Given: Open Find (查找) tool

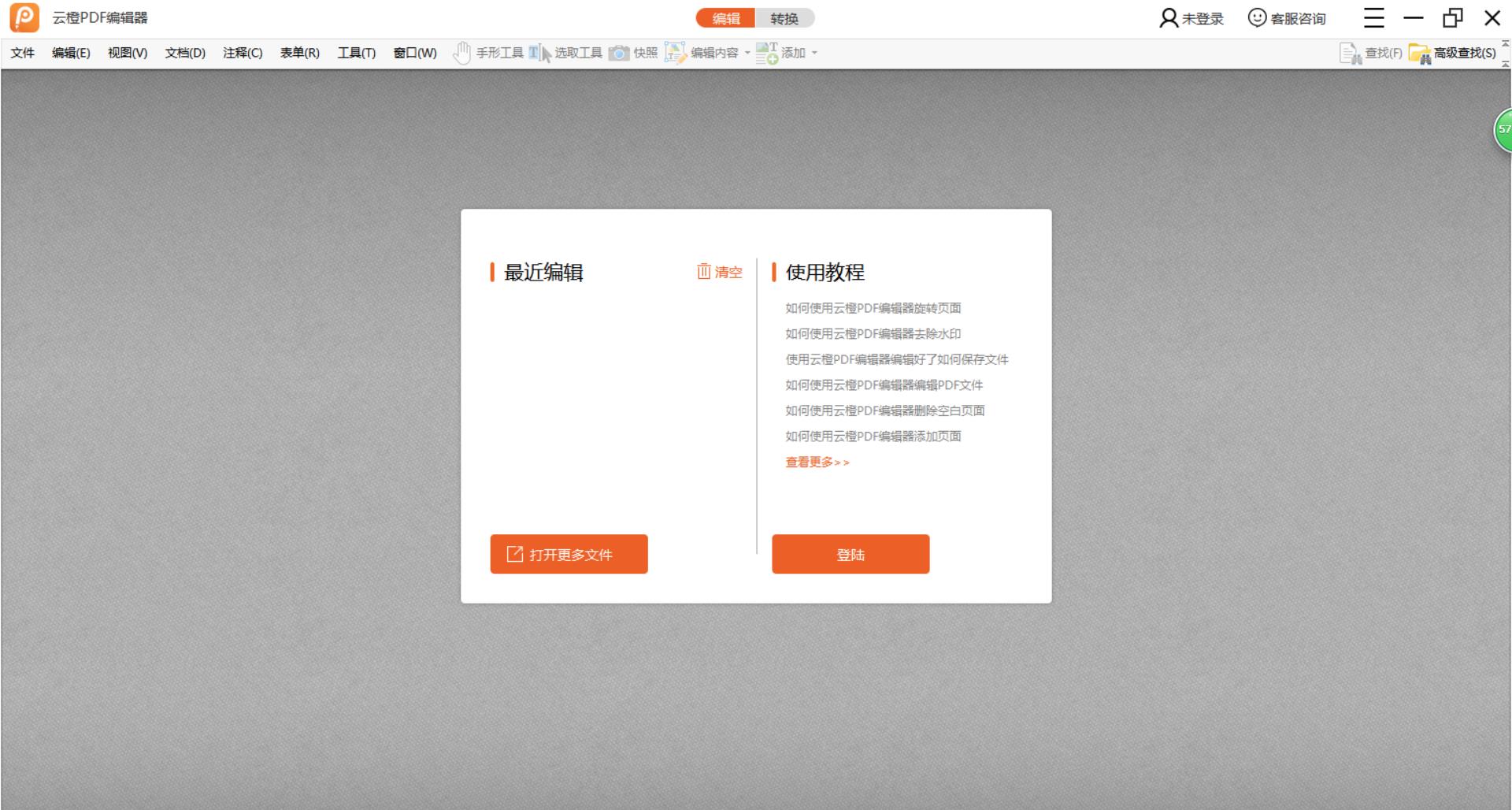Looking at the screenshot, I should click(x=1371, y=53).
